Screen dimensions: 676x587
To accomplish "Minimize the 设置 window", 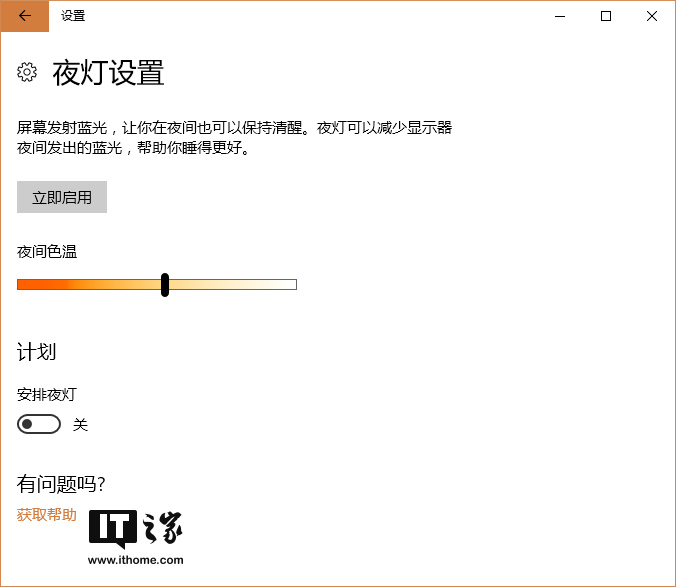I will [560, 16].
